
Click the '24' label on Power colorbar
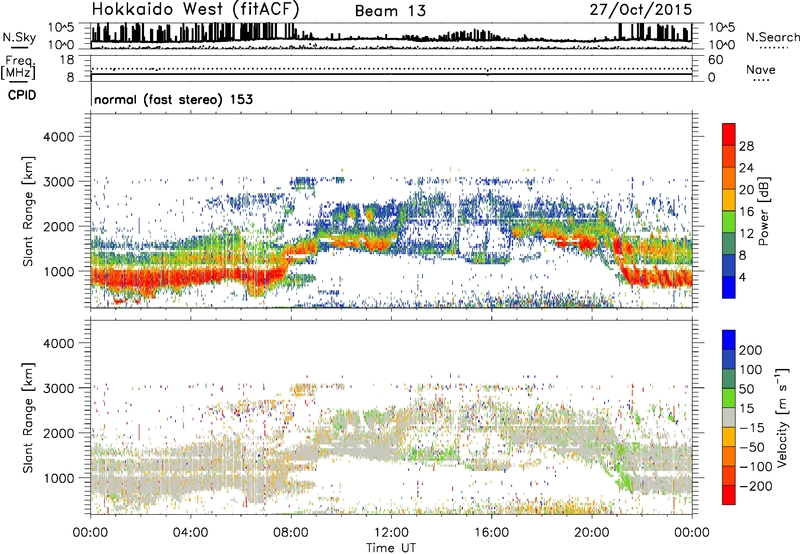pyautogui.click(x=746, y=168)
